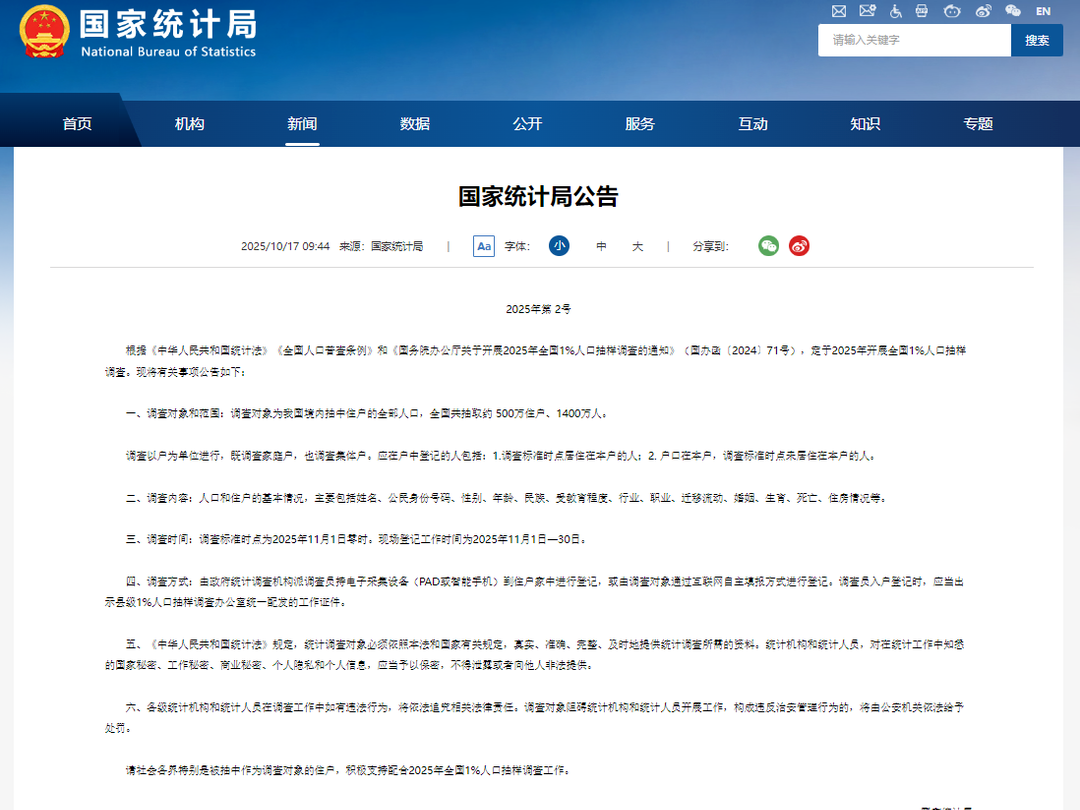Open the 数据 navigation menu
The height and width of the screenshot is (810, 1080).
415,124
